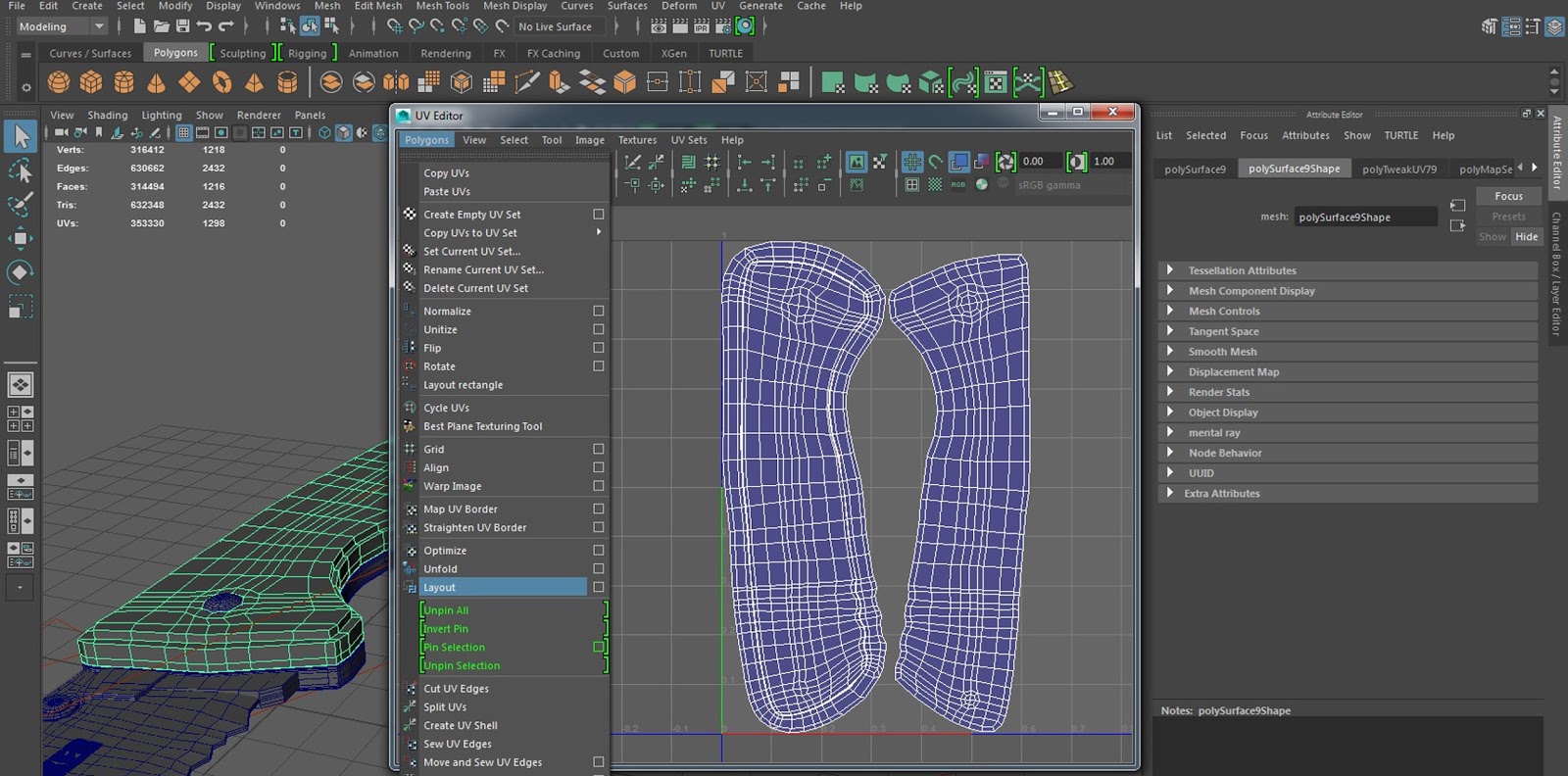Click the polygon torus shelf icon
Image resolution: width=1568 pixels, height=776 pixels.
[222, 82]
